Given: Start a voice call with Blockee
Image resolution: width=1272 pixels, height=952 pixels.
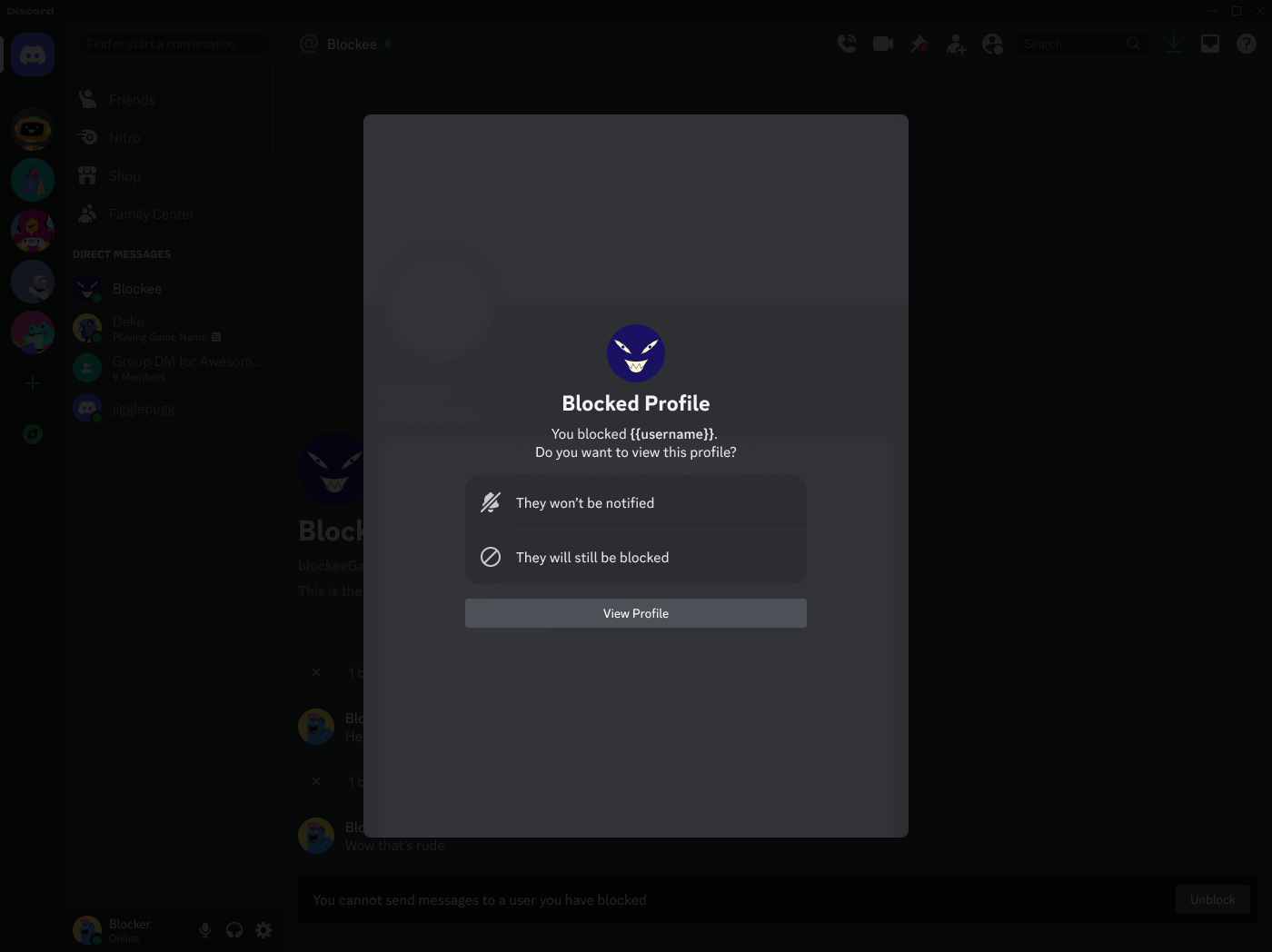Looking at the screenshot, I should [846, 43].
